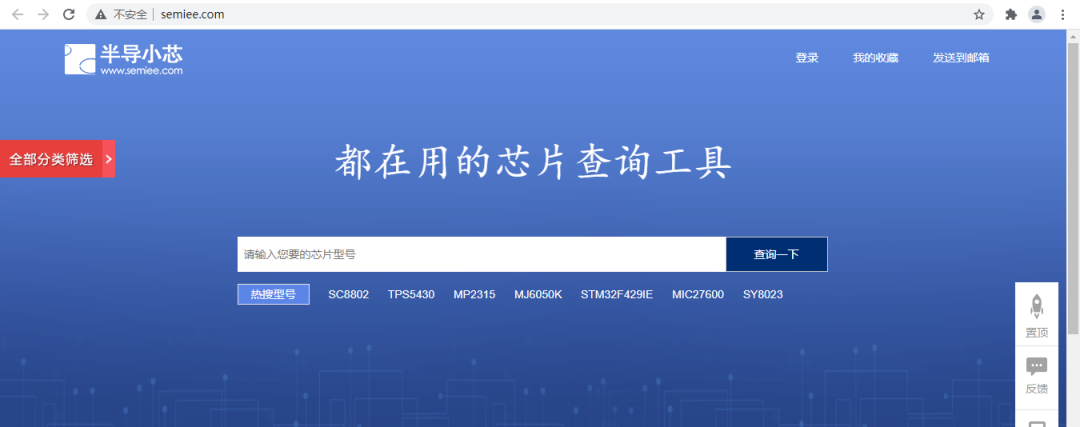Image resolution: width=1080 pixels, height=427 pixels.
Task: Click the semiee.com address bar URL
Action: coord(192,14)
